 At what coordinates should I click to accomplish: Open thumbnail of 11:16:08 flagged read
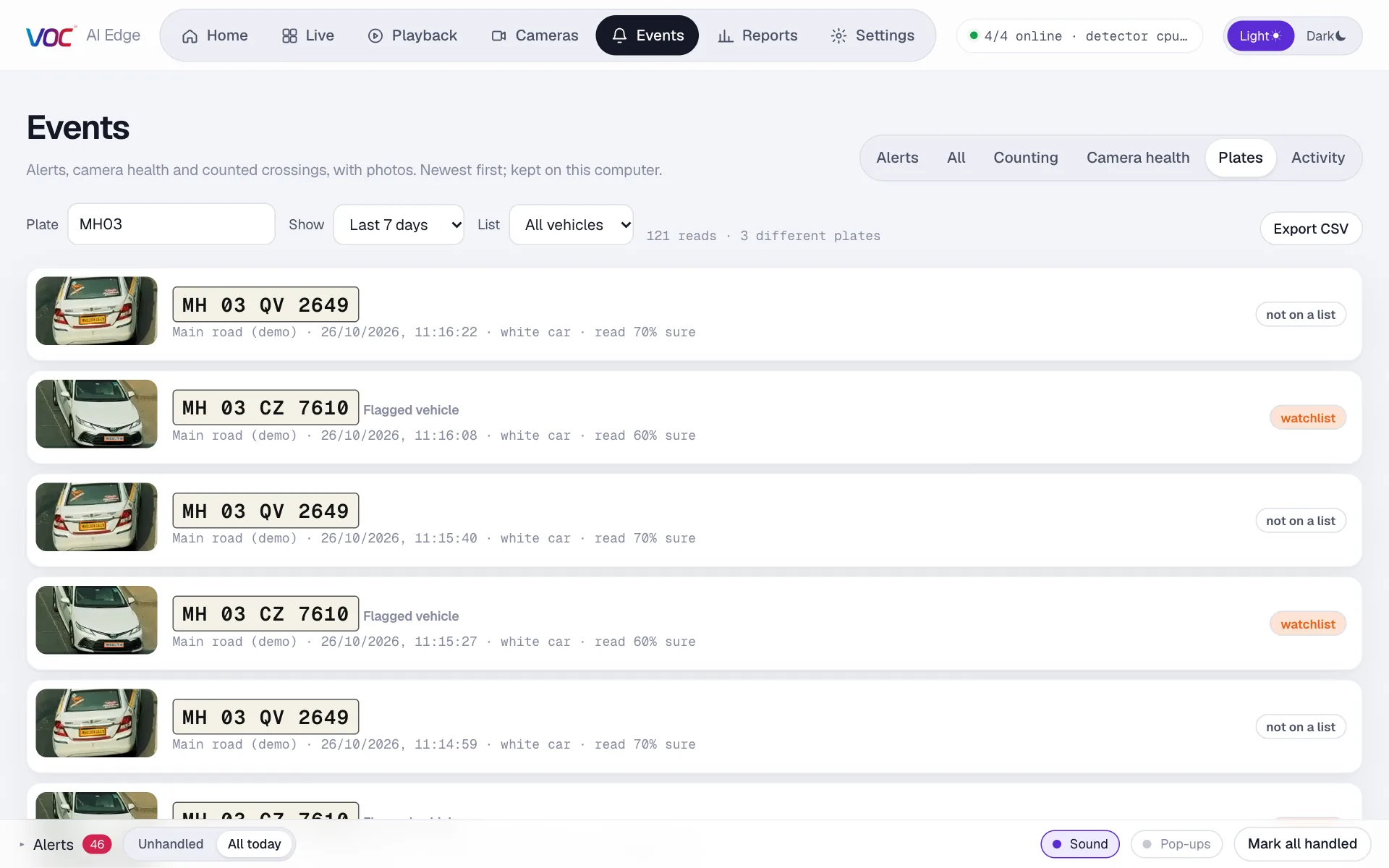coord(96,414)
